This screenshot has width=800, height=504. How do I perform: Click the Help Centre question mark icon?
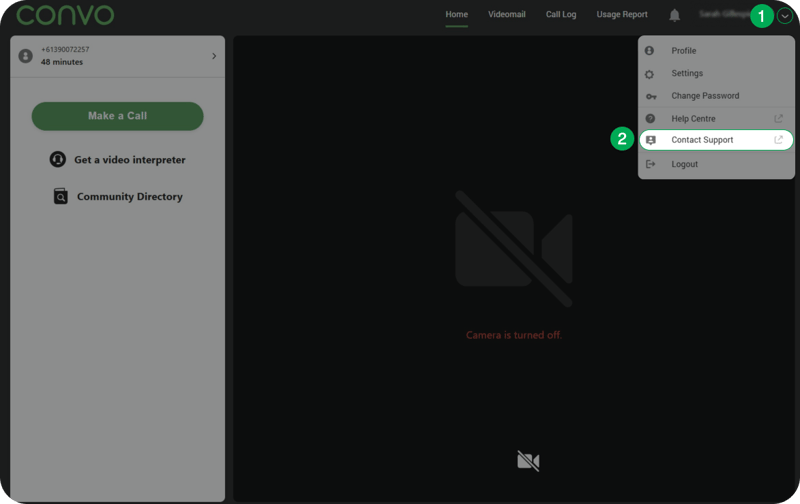[x=650, y=118]
